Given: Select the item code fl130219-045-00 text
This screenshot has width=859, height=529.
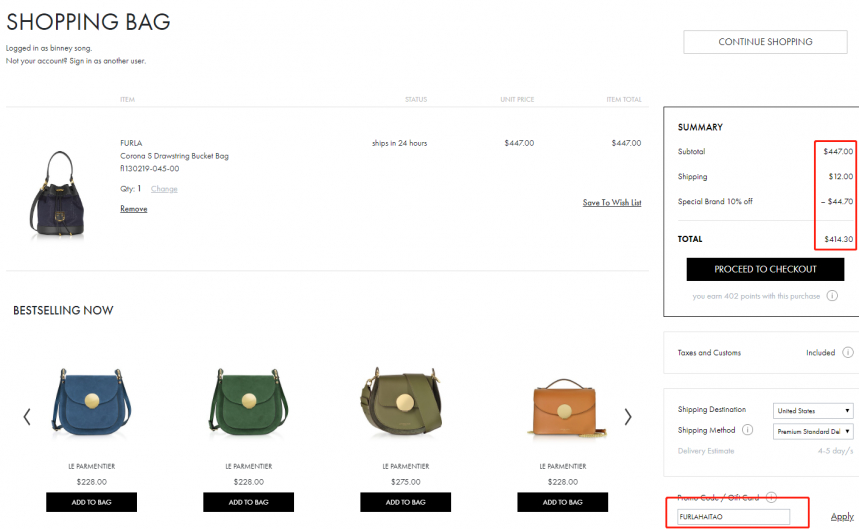Looking at the screenshot, I should [150, 169].
